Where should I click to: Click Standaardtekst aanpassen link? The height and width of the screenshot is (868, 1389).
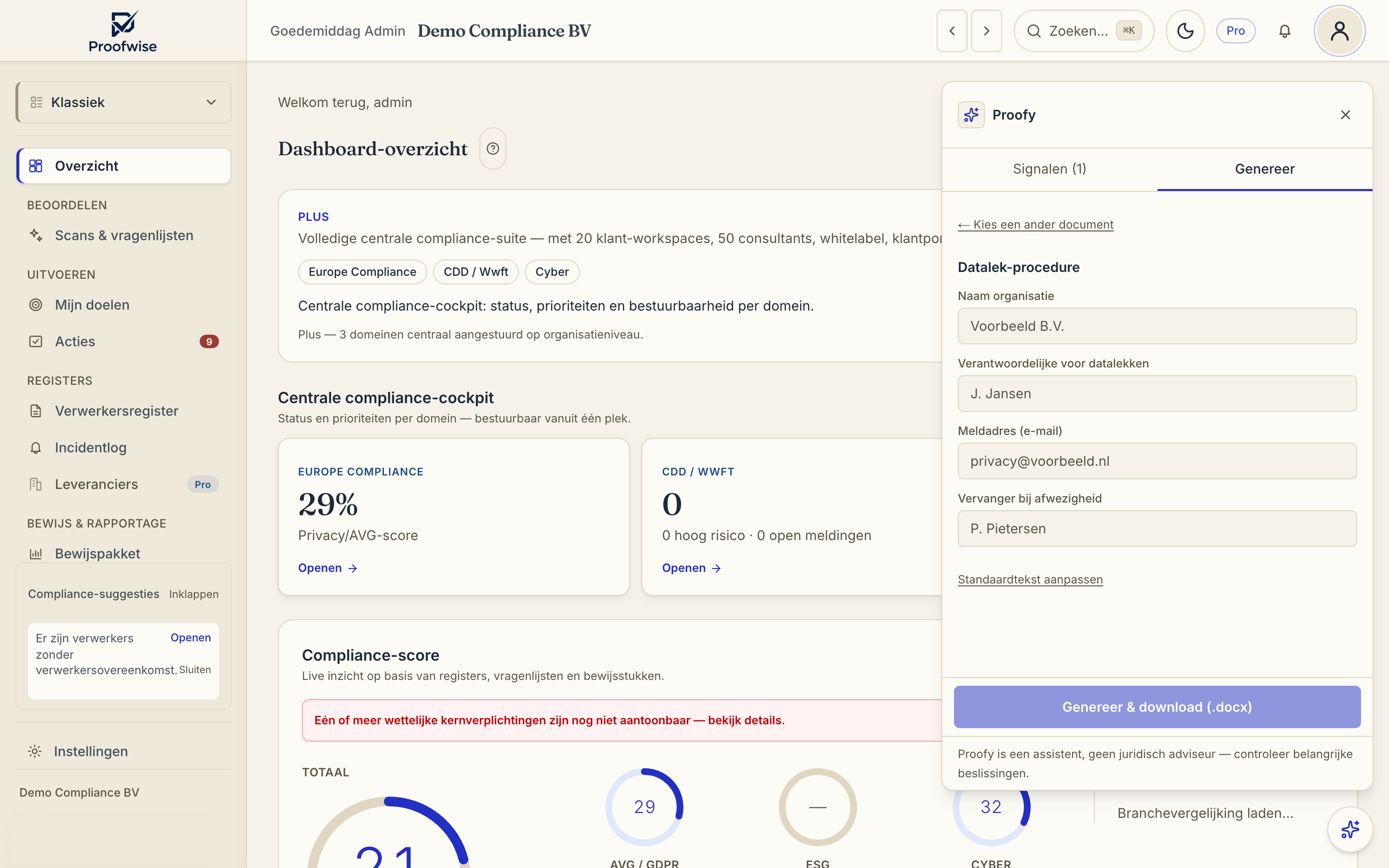pos(1030,579)
